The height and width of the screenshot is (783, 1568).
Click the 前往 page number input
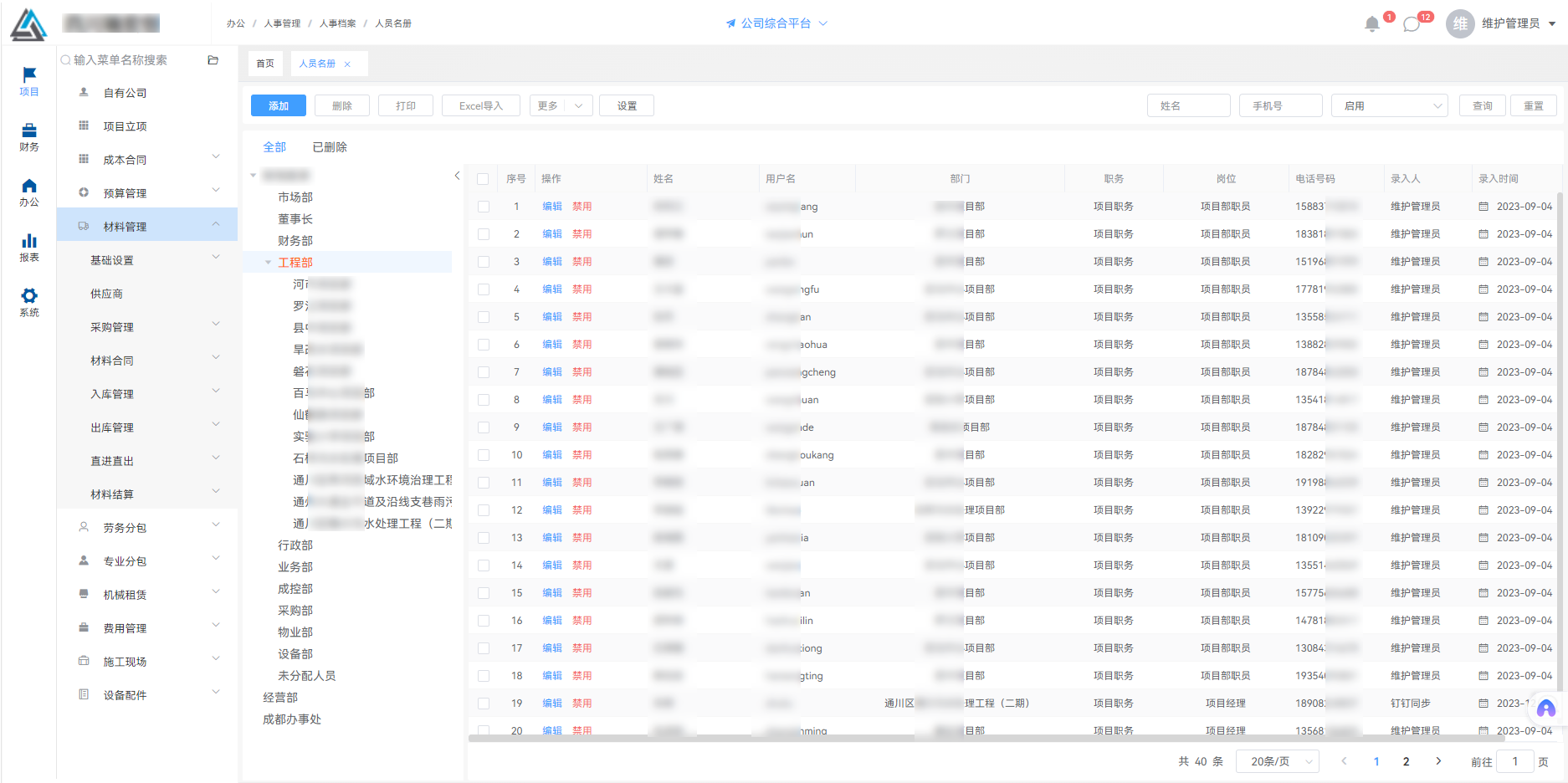pyautogui.click(x=1514, y=761)
